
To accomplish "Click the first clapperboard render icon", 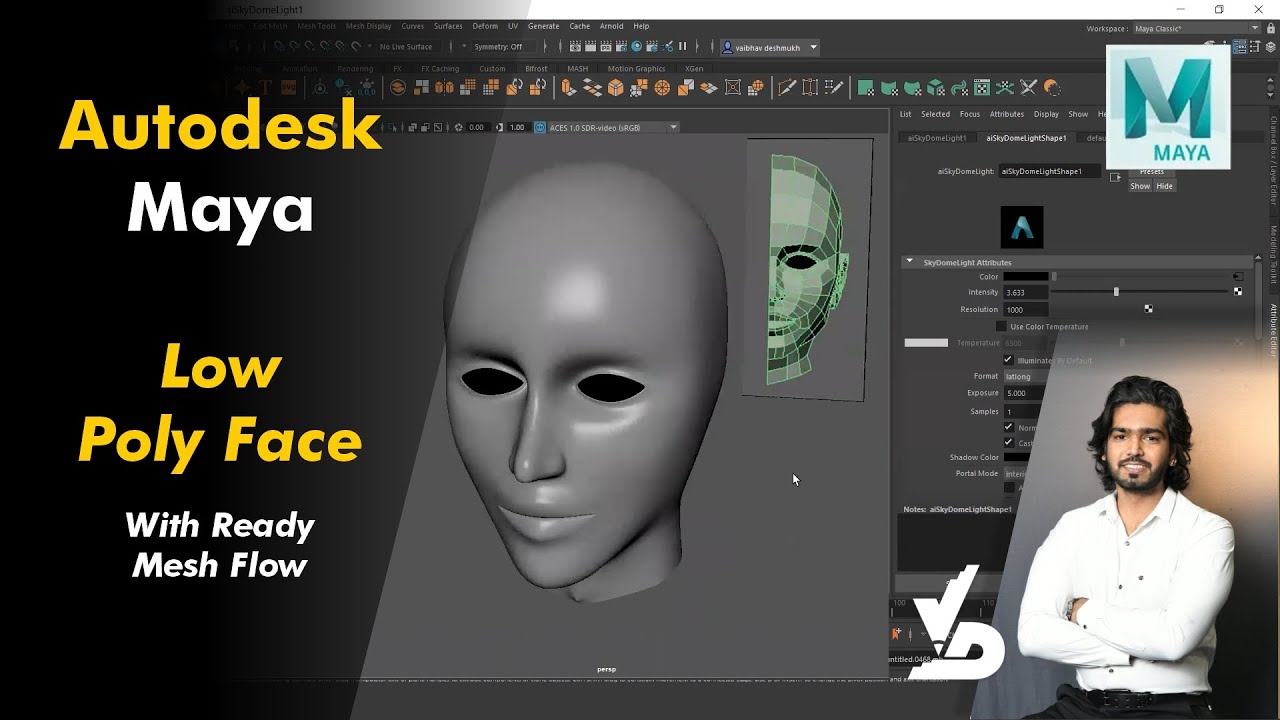I will click(x=575, y=46).
